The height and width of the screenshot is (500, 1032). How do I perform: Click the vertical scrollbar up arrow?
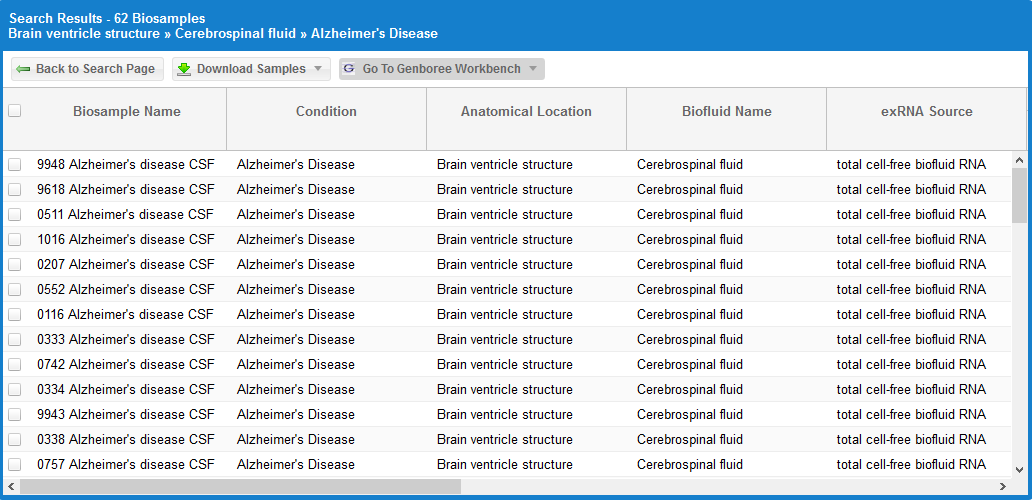(x=1019, y=160)
